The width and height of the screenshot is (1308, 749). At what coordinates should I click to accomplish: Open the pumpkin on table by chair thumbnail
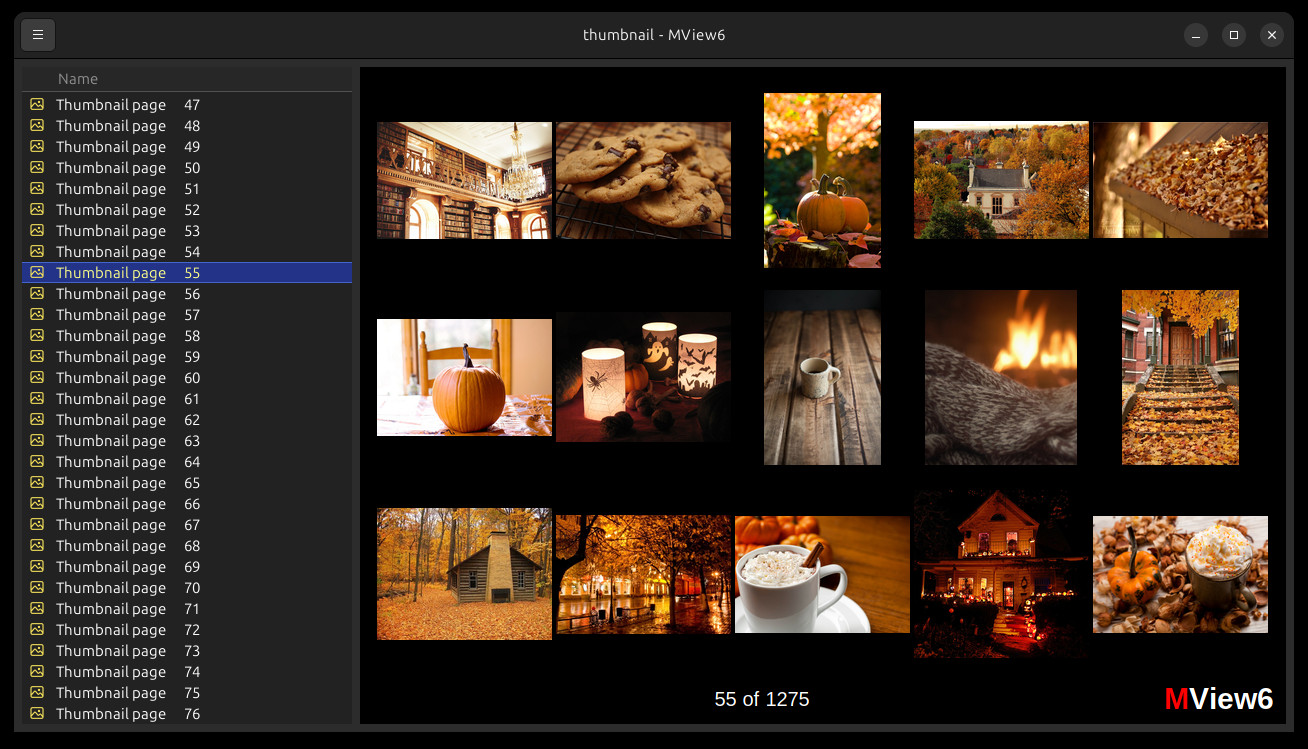(x=464, y=377)
